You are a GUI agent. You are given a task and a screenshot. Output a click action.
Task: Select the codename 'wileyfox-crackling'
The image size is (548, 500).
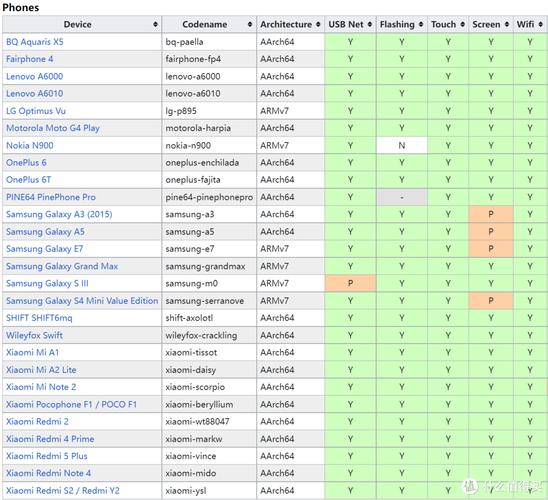click(x=201, y=335)
